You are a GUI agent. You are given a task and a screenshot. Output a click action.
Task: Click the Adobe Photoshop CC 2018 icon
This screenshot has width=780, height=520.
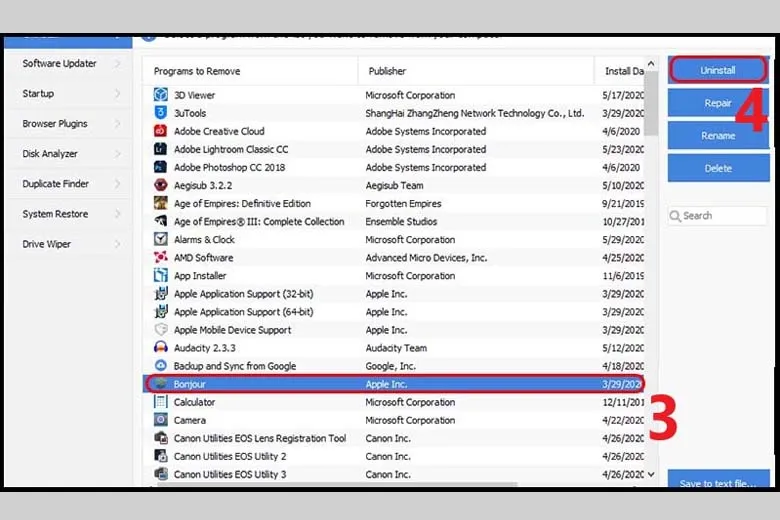coord(160,167)
